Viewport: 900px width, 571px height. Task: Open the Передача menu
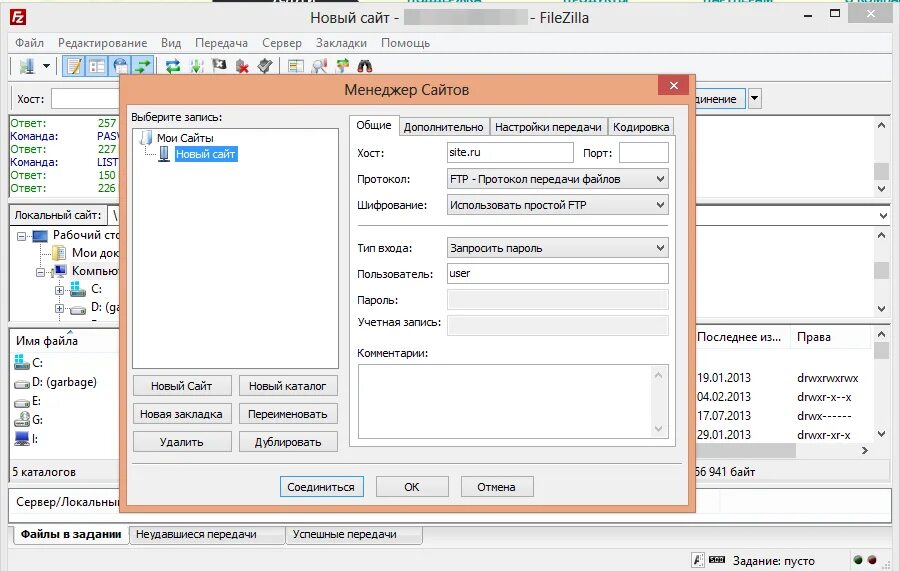pyautogui.click(x=221, y=43)
